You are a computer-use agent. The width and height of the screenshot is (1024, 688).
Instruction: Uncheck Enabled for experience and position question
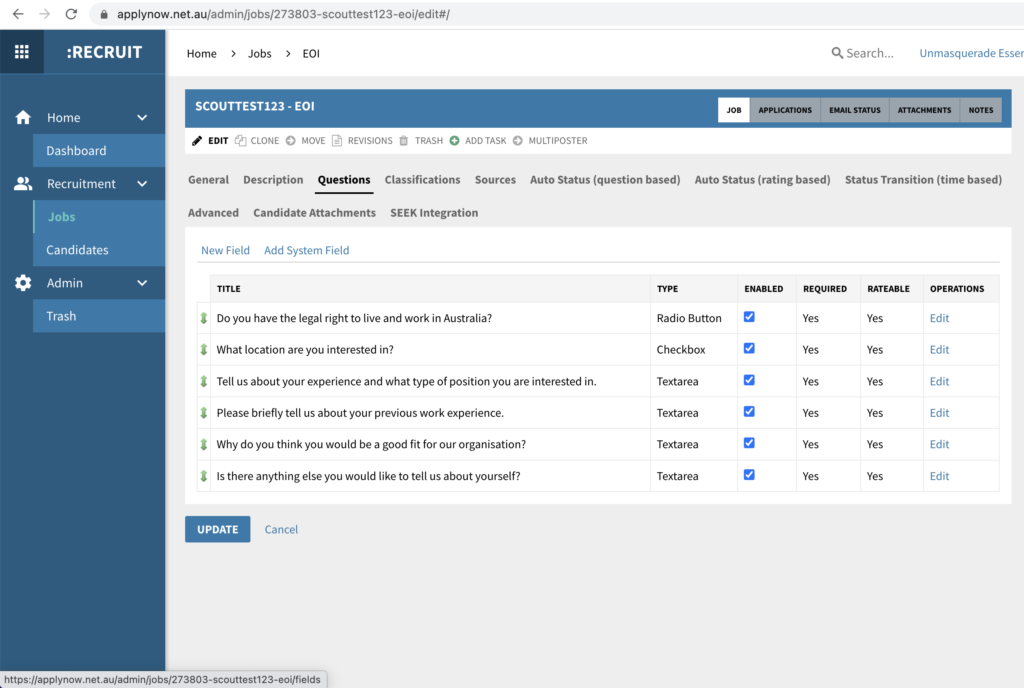click(x=749, y=380)
